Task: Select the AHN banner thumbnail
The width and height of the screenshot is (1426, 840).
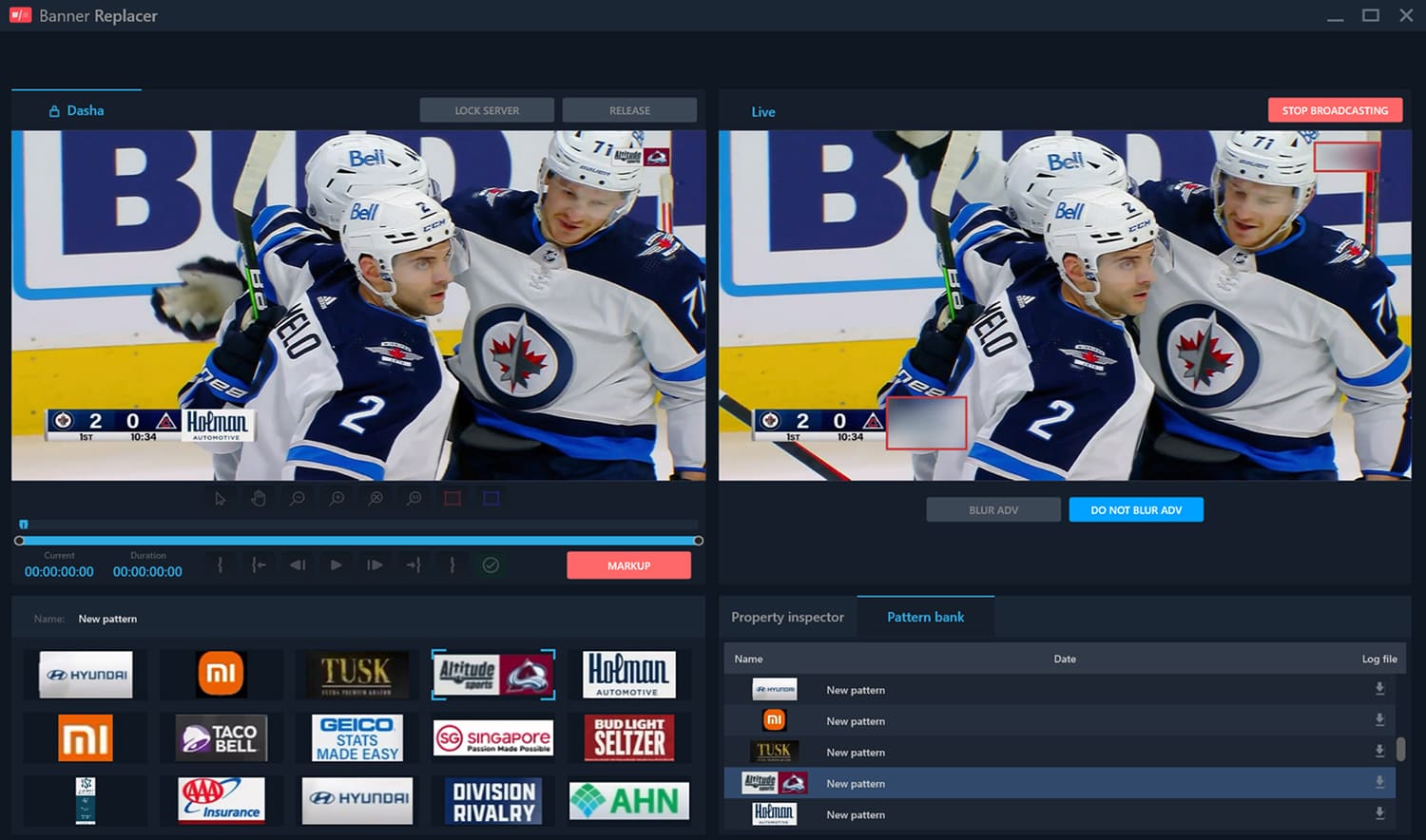Action: [x=628, y=800]
